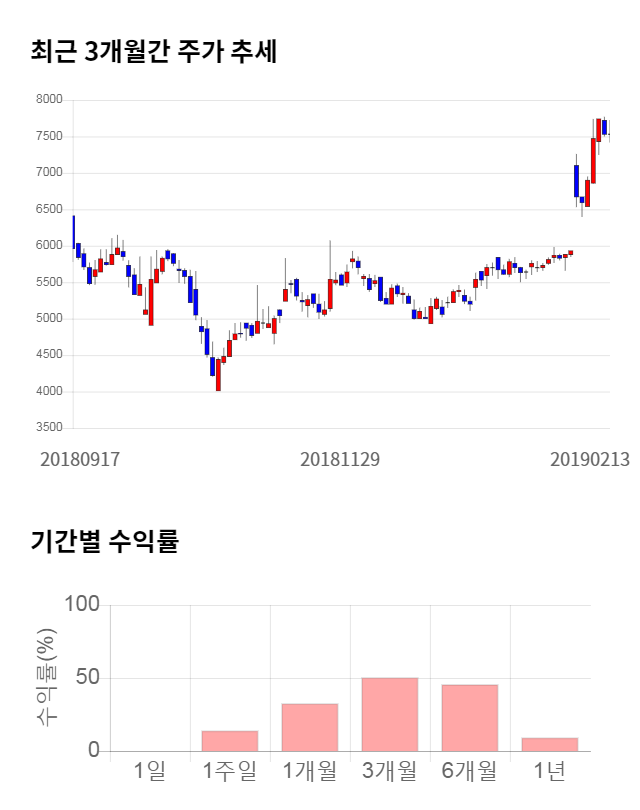Select the 1개월 period label
640x810 pixels.
pos(310,771)
